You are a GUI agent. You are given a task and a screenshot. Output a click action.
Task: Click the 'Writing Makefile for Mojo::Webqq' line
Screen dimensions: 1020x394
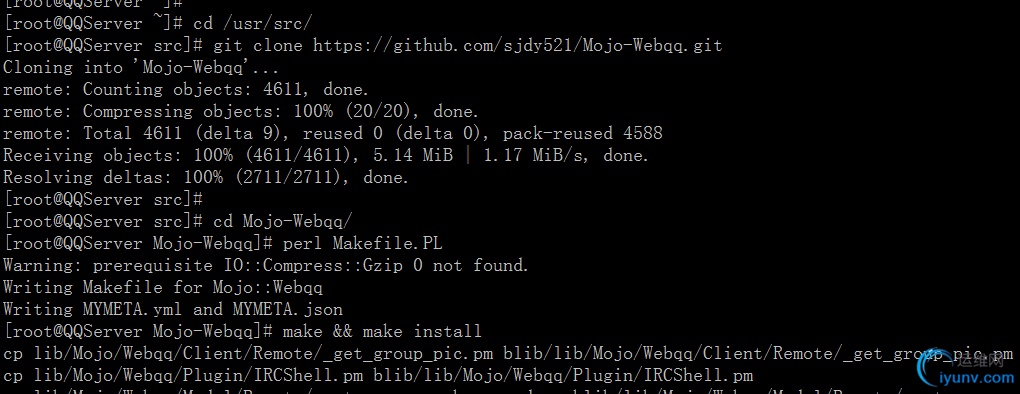163,287
